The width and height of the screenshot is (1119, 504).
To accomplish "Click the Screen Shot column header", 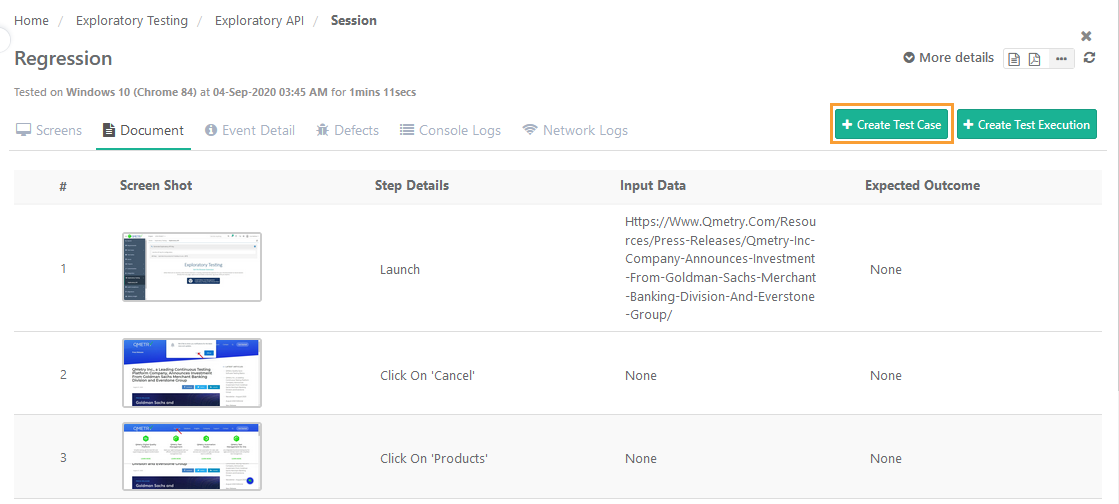I will (x=156, y=186).
